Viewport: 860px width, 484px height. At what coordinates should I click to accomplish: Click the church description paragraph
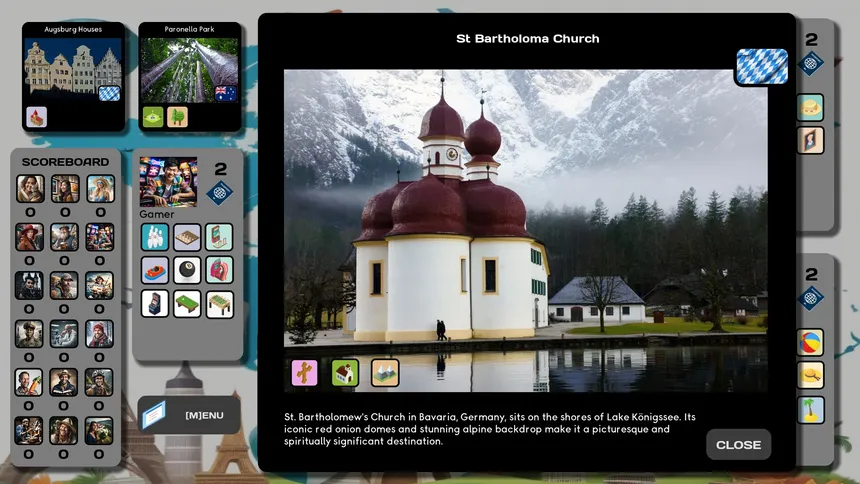(x=490, y=429)
